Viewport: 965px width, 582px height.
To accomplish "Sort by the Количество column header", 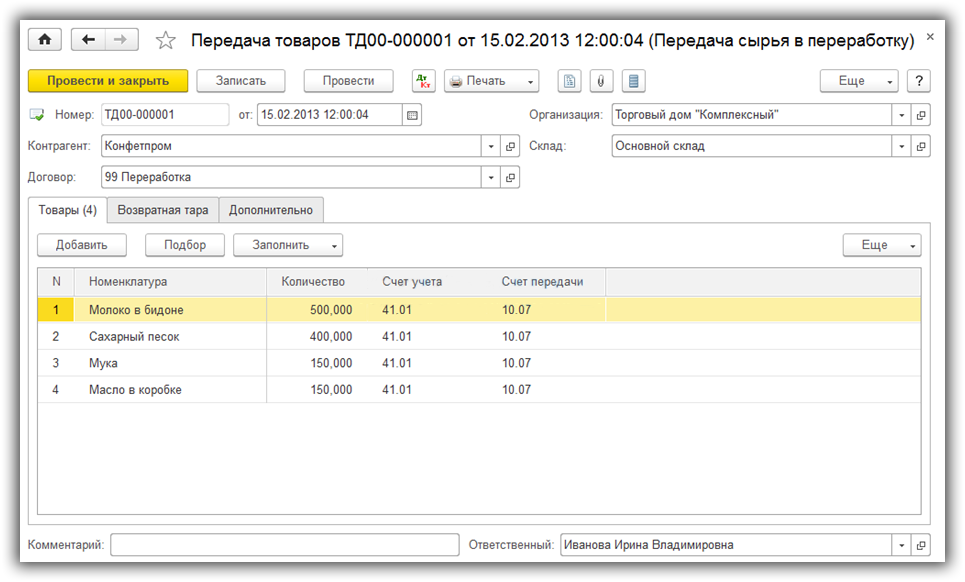I will point(313,282).
